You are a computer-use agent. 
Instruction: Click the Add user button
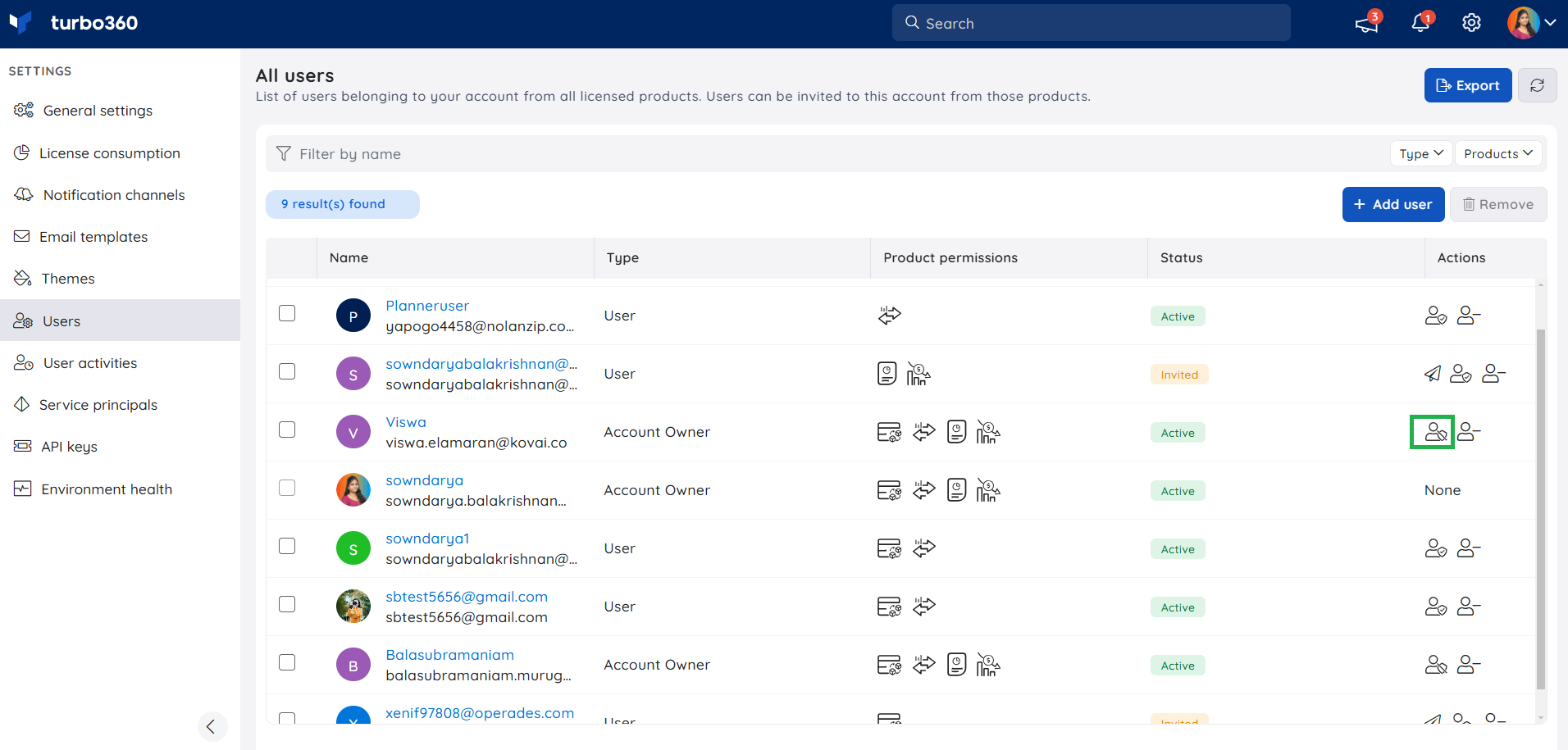[x=1393, y=204]
